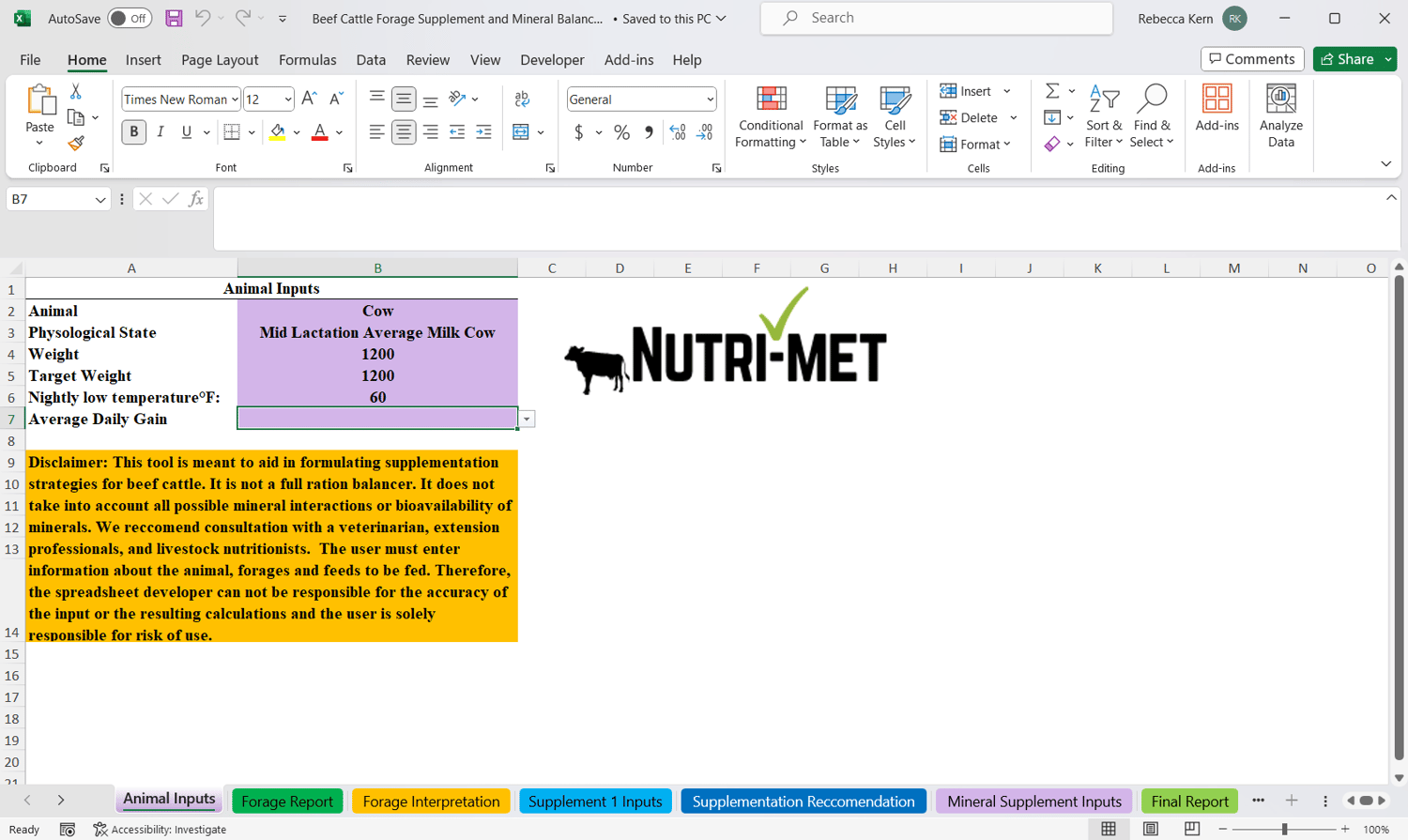1408x840 pixels.
Task: Click Format cells button
Action: [x=975, y=145]
